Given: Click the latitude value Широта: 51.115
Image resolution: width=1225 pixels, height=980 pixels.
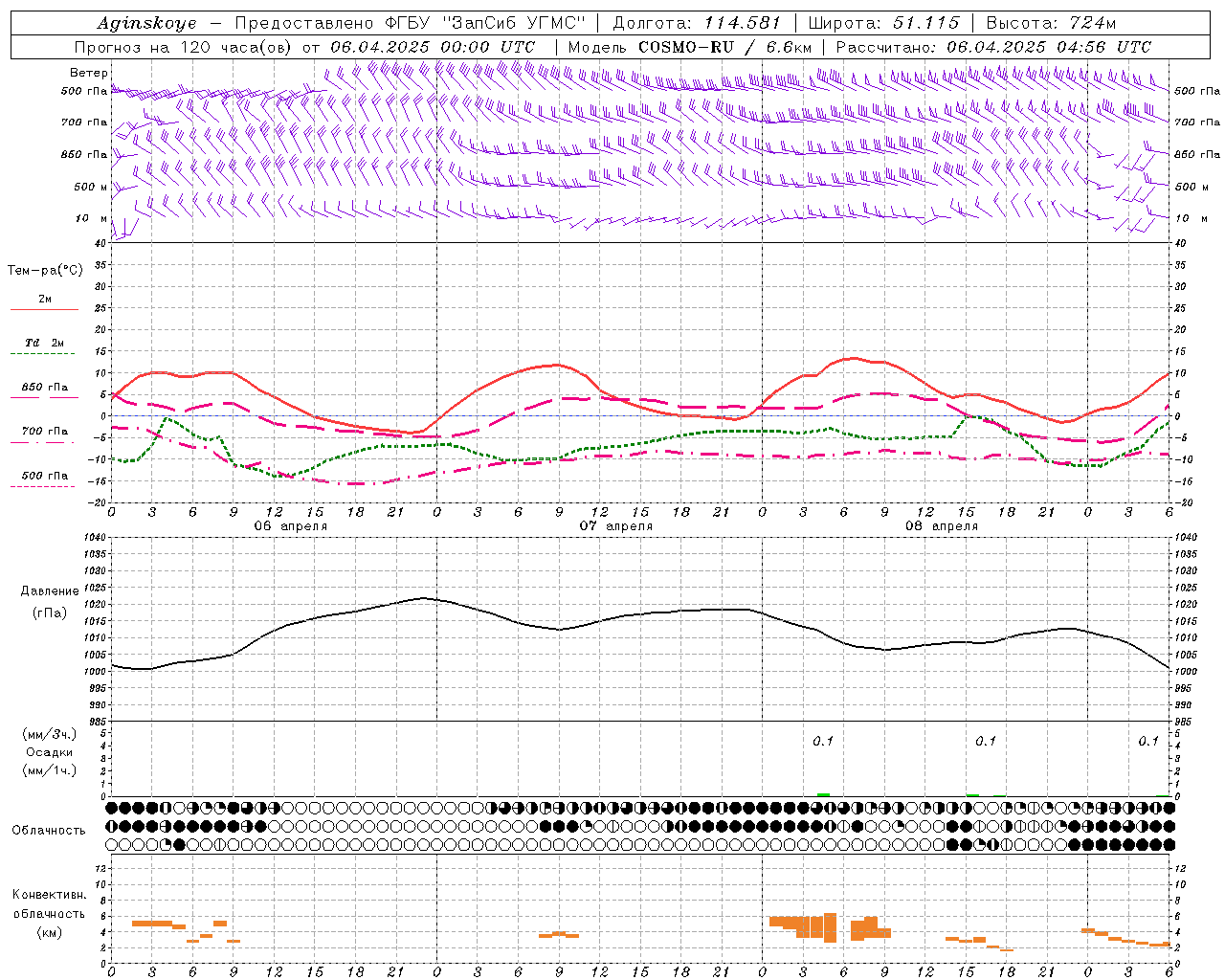Looking at the screenshot, I should 883,23.
